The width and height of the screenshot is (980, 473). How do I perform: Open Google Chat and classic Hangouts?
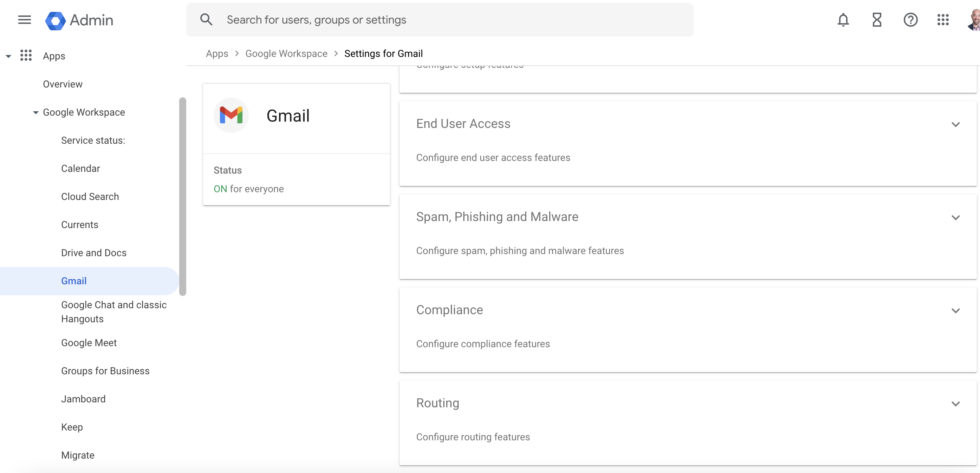click(114, 312)
